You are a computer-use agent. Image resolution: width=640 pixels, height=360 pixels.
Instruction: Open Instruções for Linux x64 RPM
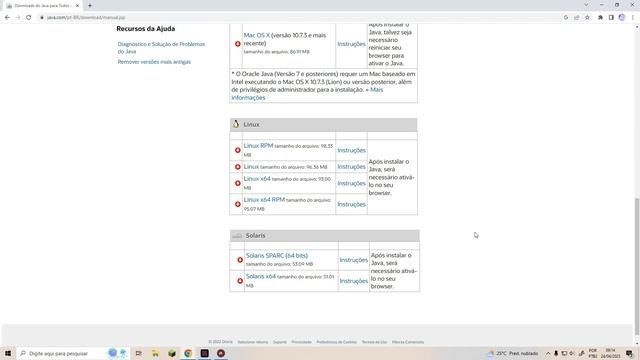pos(351,204)
